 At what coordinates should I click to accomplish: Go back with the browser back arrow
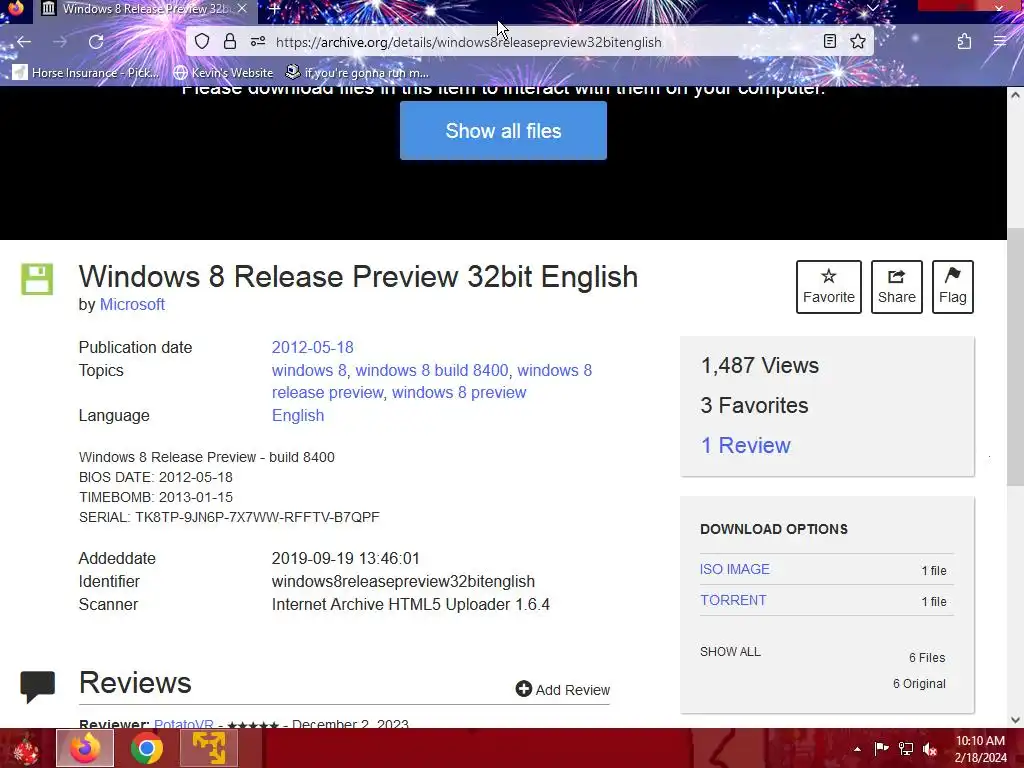[x=24, y=42]
